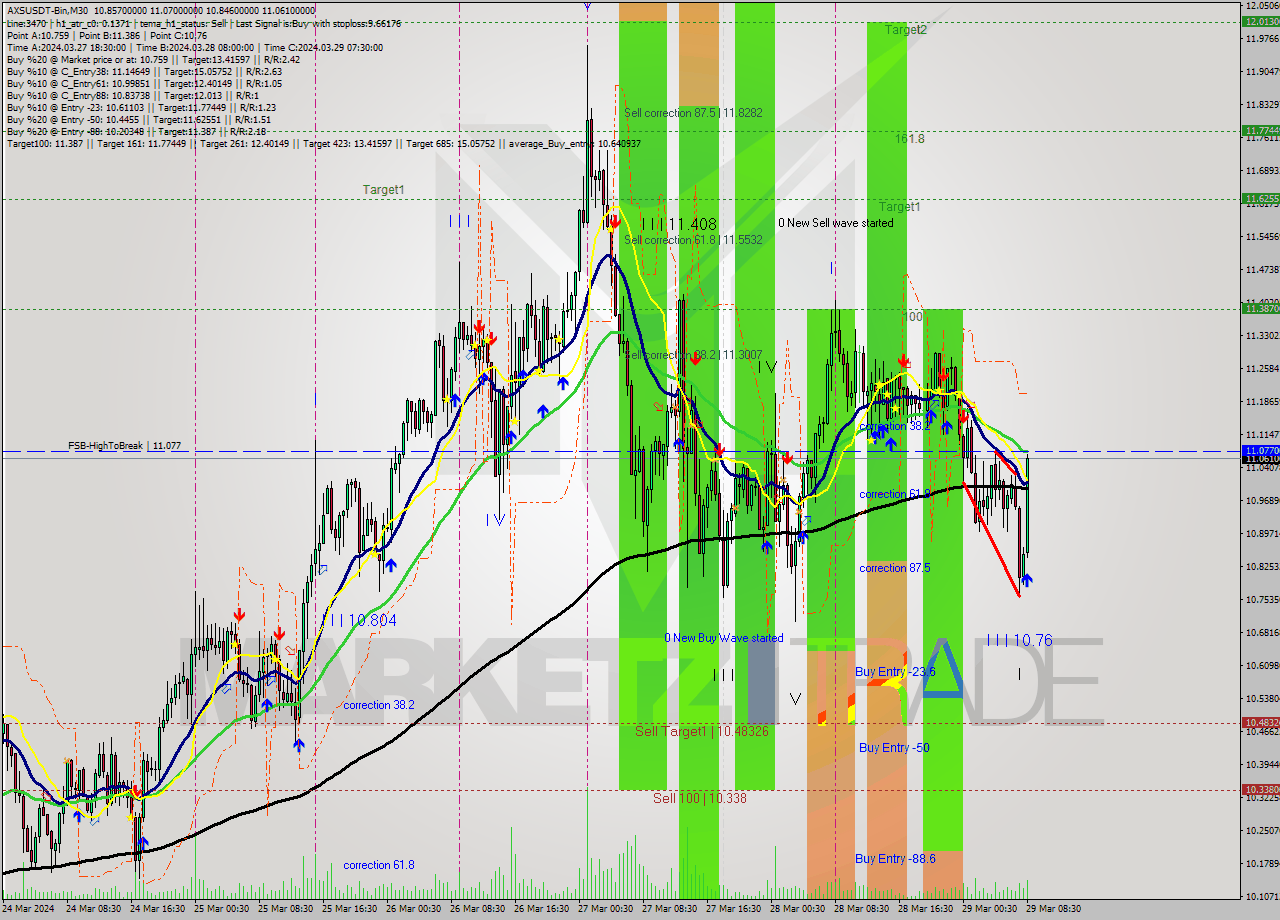Select the 161.8 level label
Screen dimensions: 1280x920
click(x=910, y=139)
